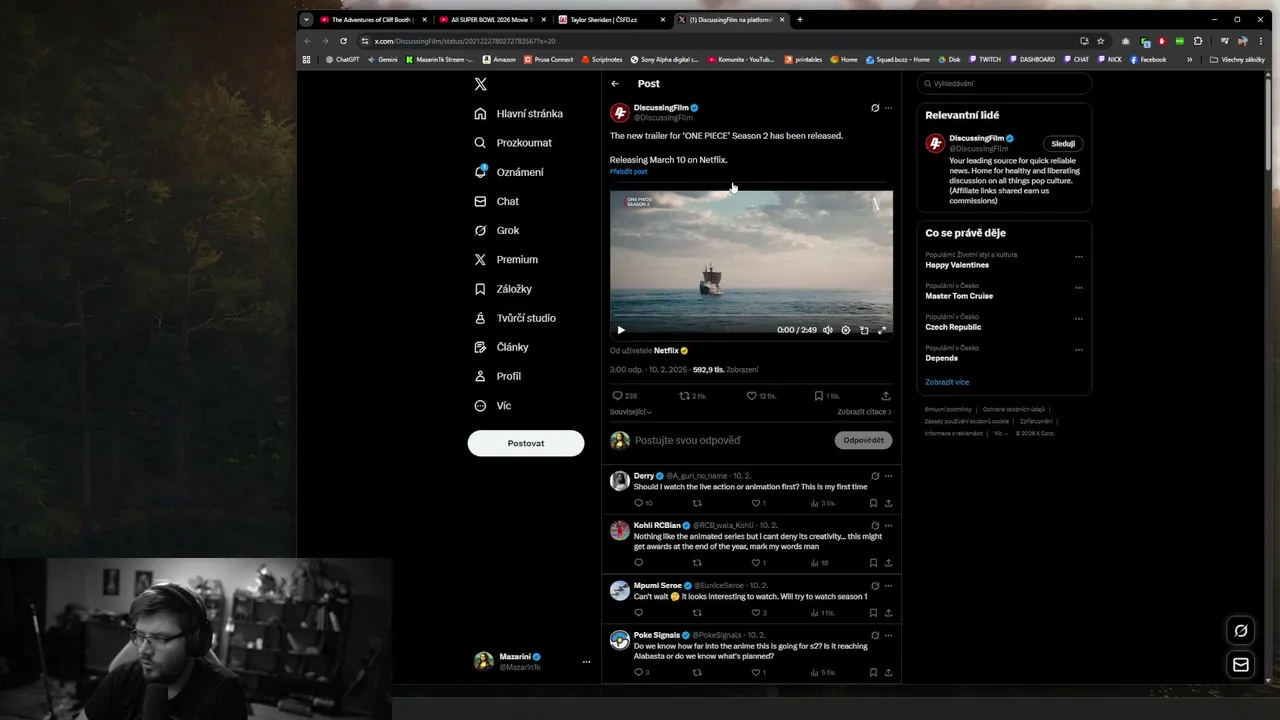Play the One Piece trailer video
This screenshot has height=720, width=1280.
click(x=621, y=330)
